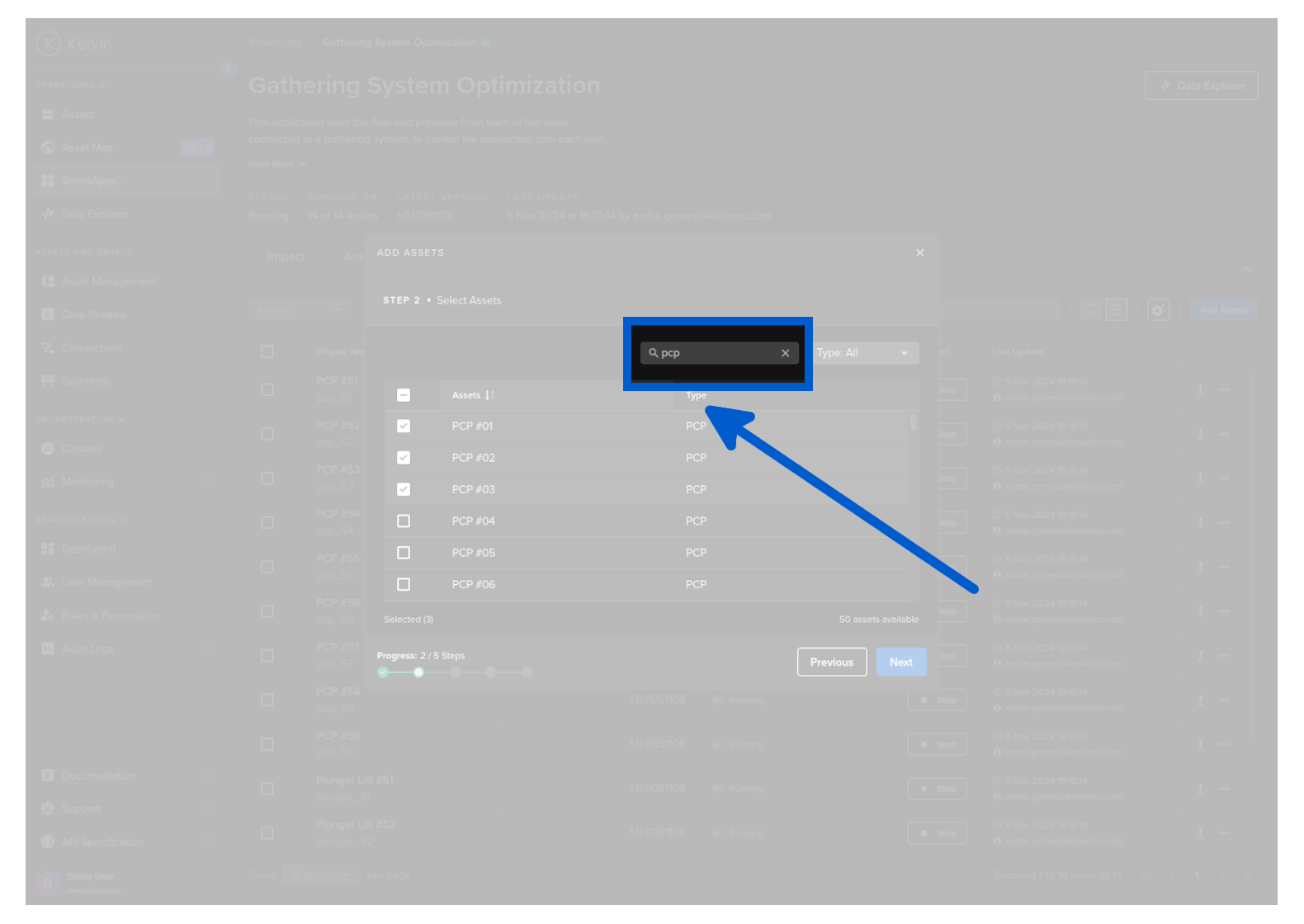Click the search magnifier icon in asset search

[653, 353]
